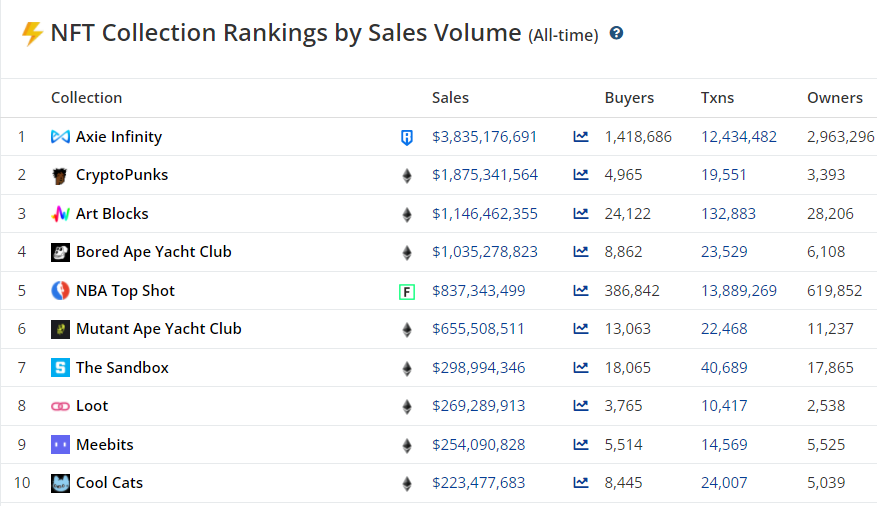This screenshot has width=877, height=506.
Task: Click the help question mark icon
Action: tap(616, 33)
